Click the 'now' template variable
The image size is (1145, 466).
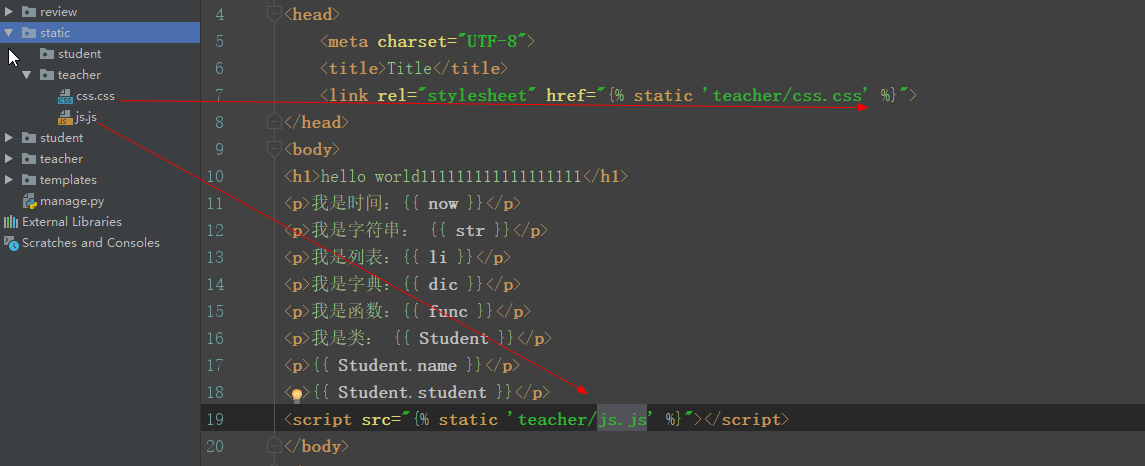[x=443, y=204]
